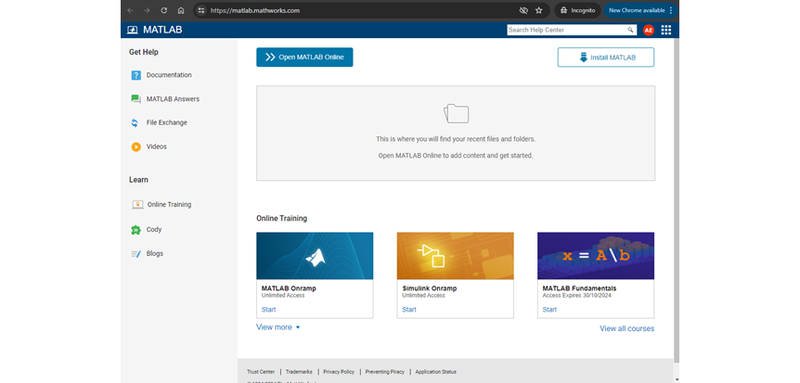Viewport: 800px width, 383px height.
Task: Open Chrome three-dot menu
Action: [670, 10]
